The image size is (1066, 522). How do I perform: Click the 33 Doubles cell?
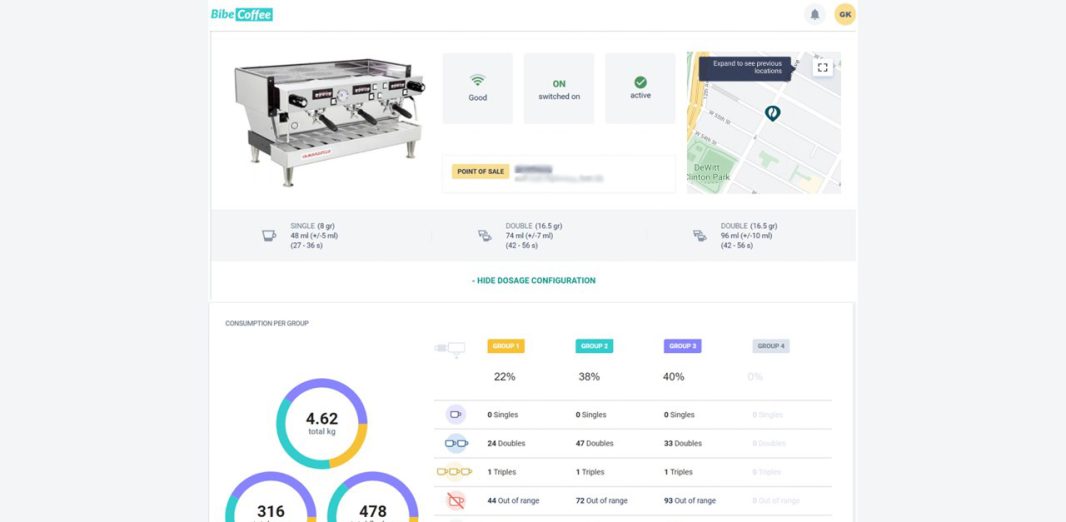(x=683, y=443)
